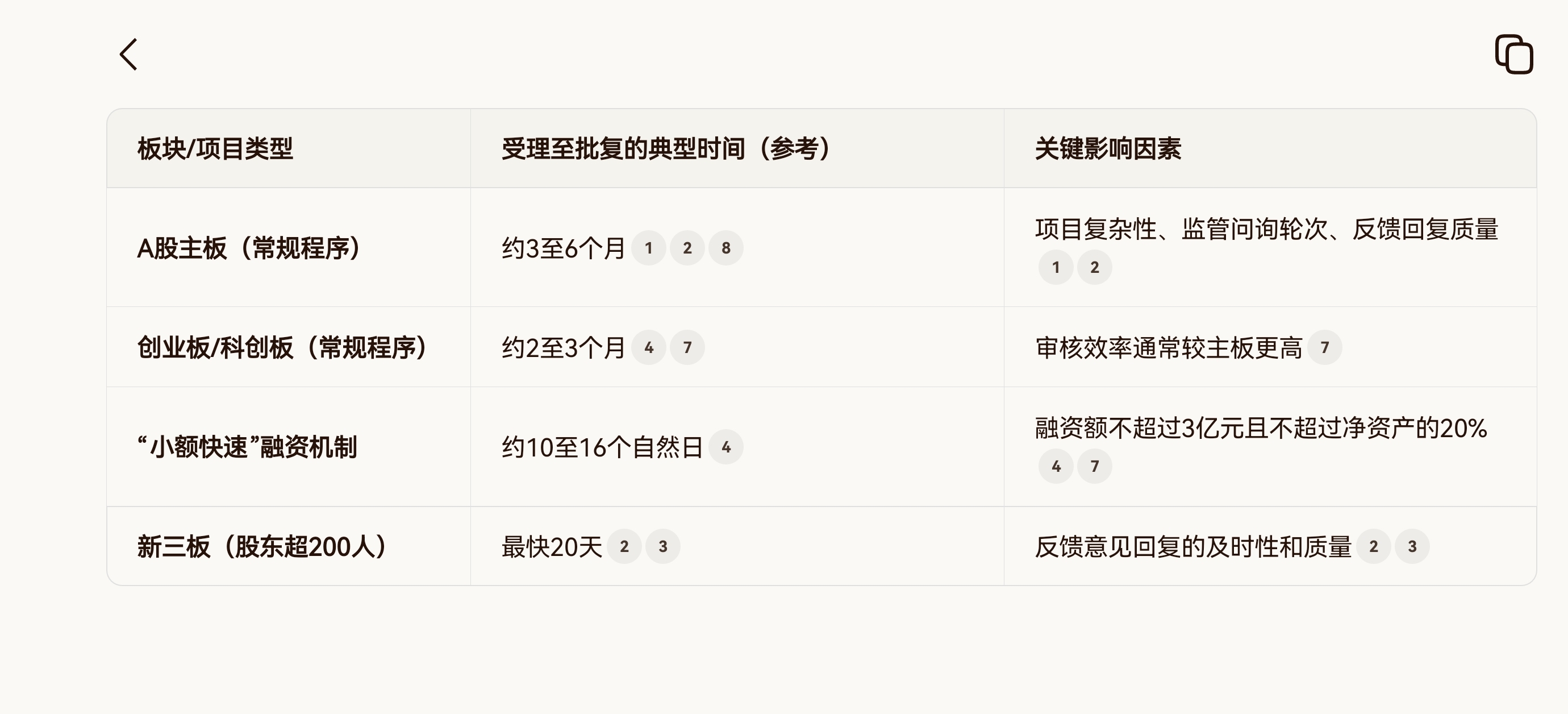The image size is (1568, 714).
Task: Click the 关键影响因素 column header
Action: tap(1108, 148)
